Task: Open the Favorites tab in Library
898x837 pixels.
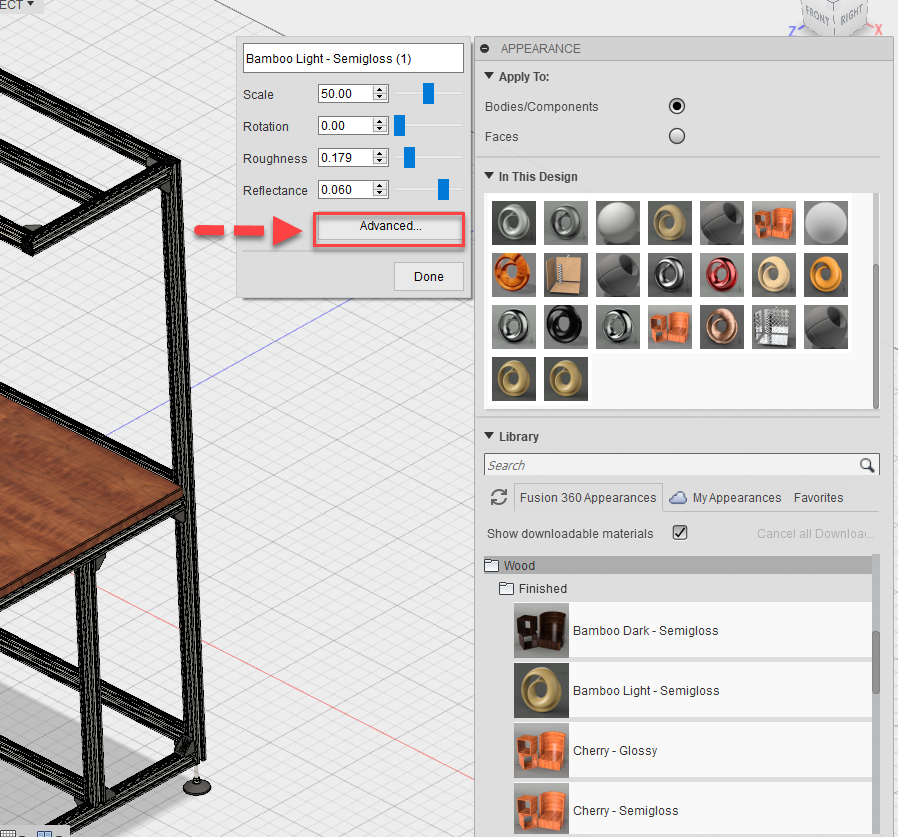Action: pos(818,497)
